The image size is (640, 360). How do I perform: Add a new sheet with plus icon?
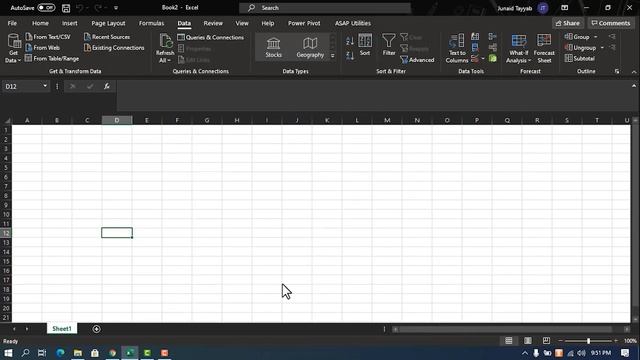96,329
